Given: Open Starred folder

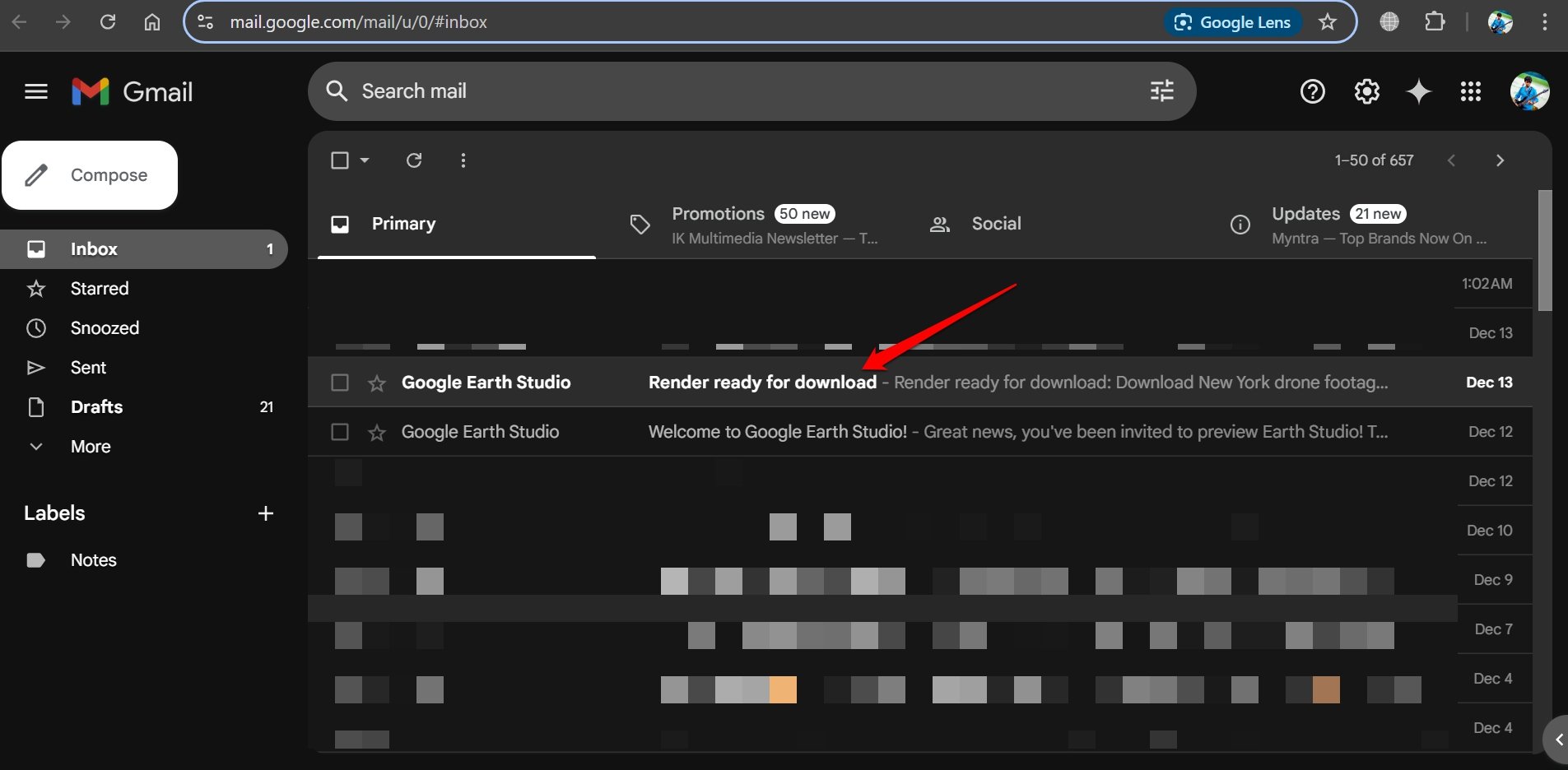Looking at the screenshot, I should point(144,289).
